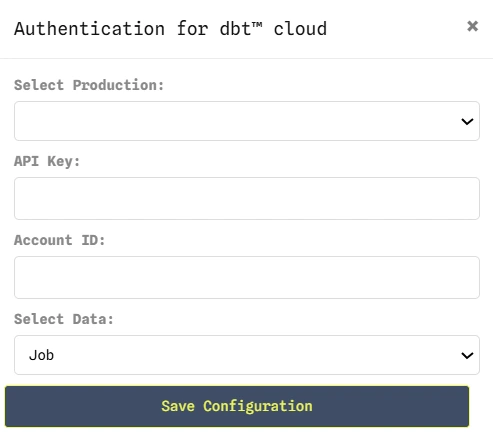Click the 'Select Data:' label
The height and width of the screenshot is (442, 493).
[x=64, y=319]
